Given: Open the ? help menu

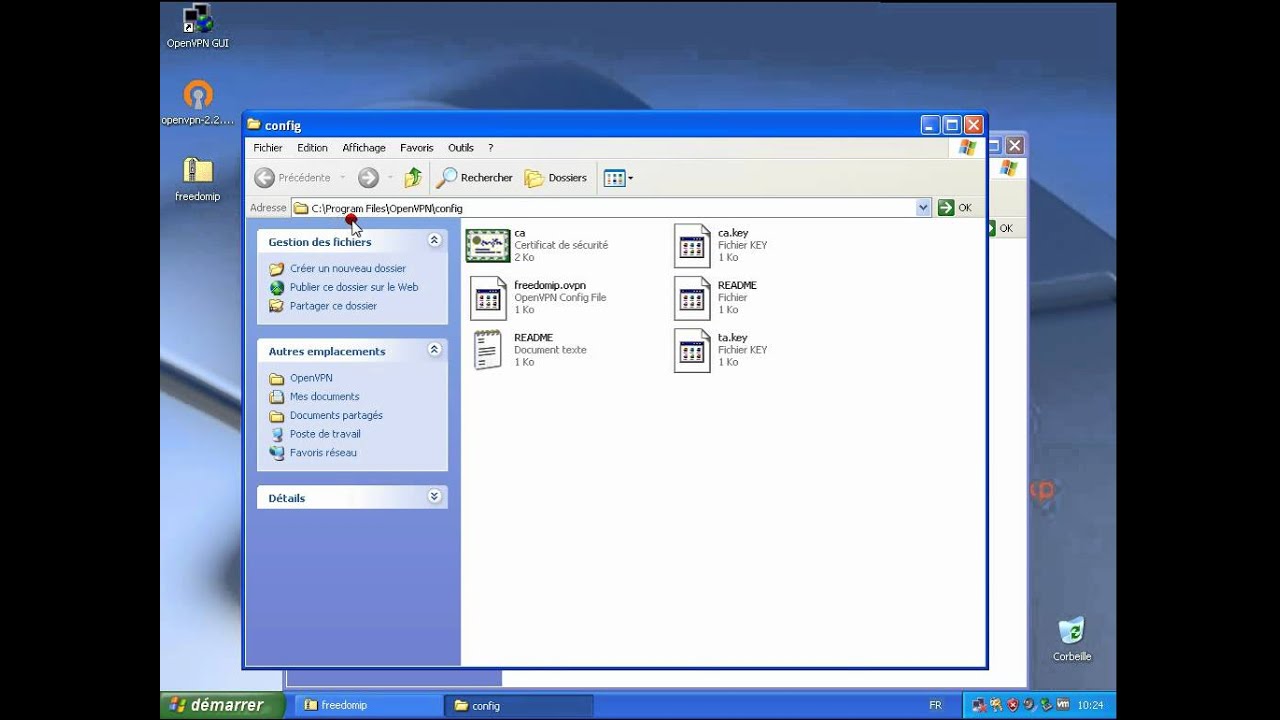Looking at the screenshot, I should click(490, 148).
